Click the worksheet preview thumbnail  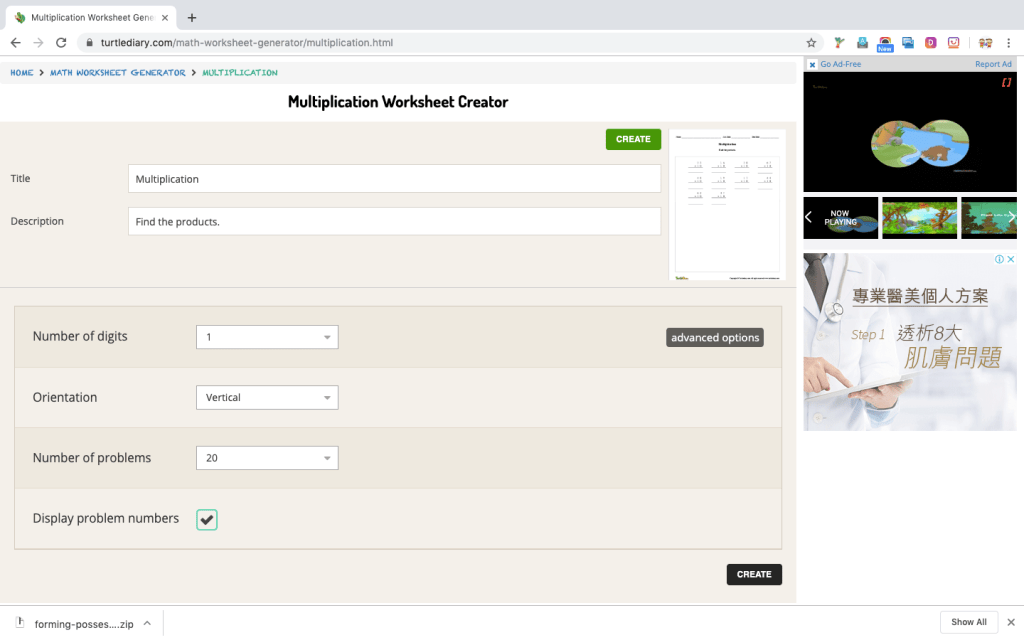pos(727,205)
